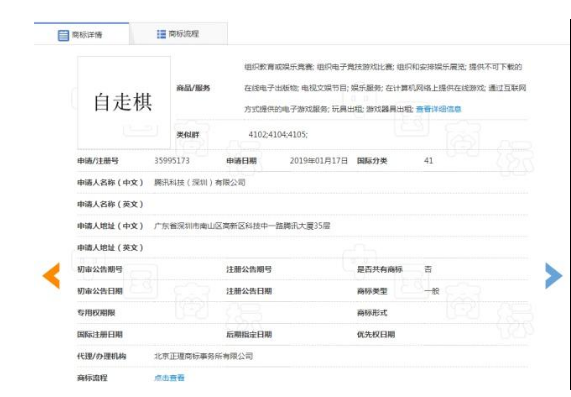Switch to the 商标流程 tab
The image size is (571, 397).
[178, 34]
